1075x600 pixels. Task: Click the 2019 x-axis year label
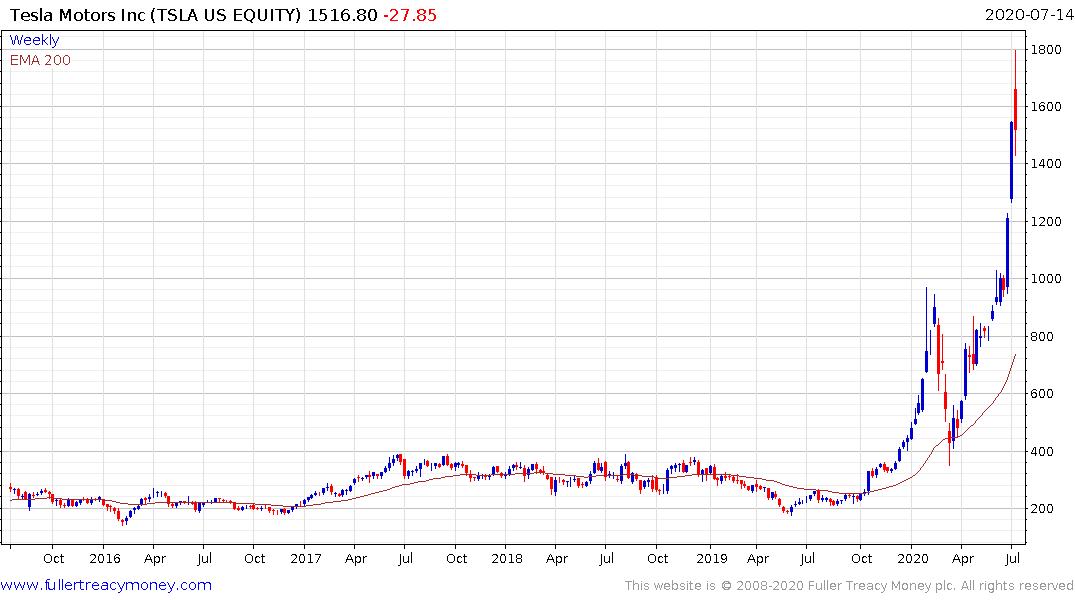[x=712, y=559]
